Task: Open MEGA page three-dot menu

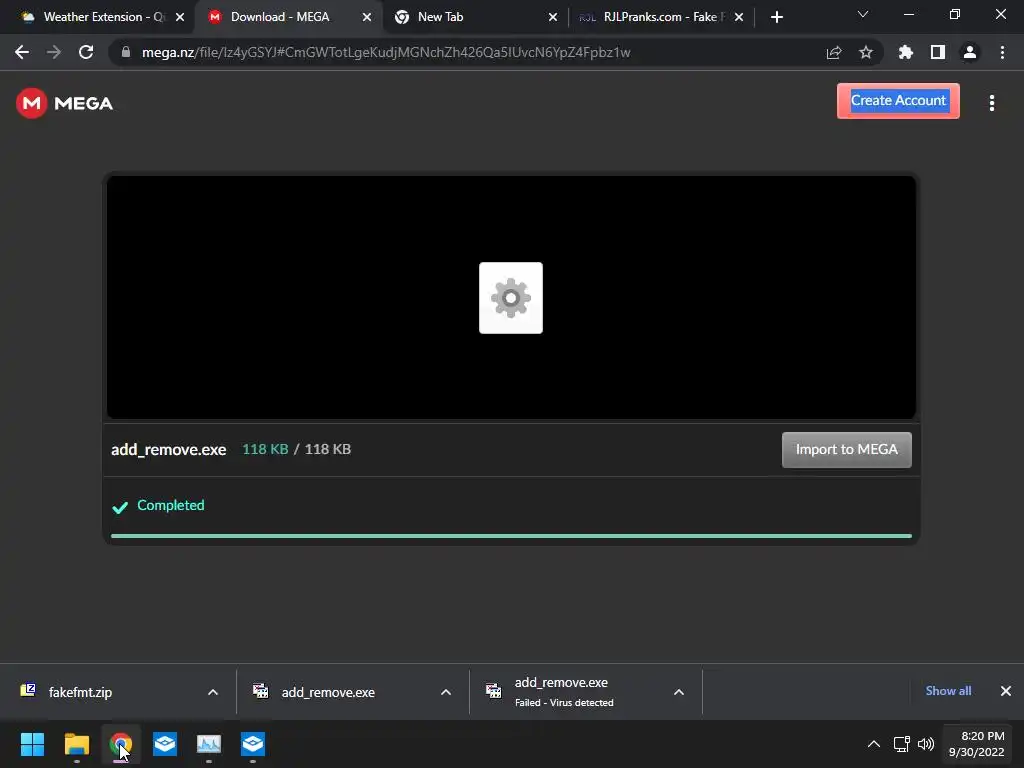Action: click(991, 103)
